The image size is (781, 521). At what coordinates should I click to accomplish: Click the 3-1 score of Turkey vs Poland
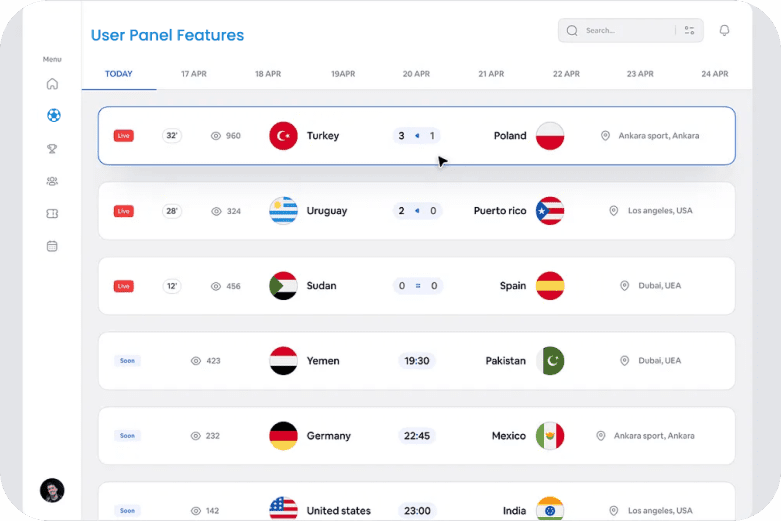coord(416,135)
